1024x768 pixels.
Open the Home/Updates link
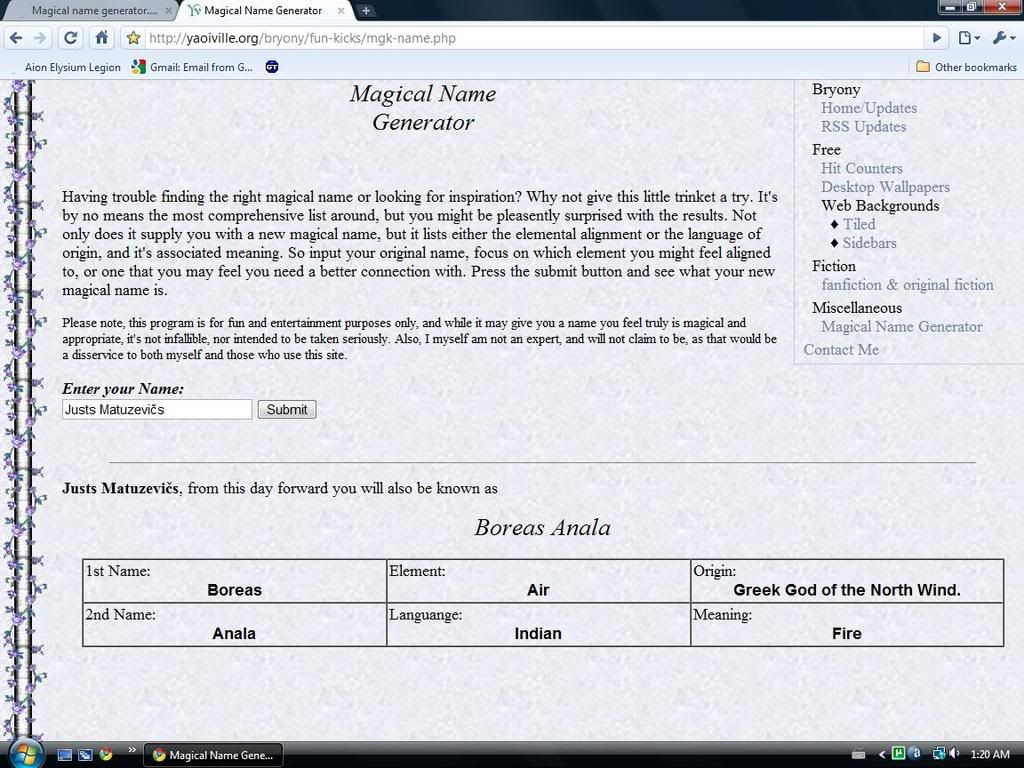pos(869,108)
